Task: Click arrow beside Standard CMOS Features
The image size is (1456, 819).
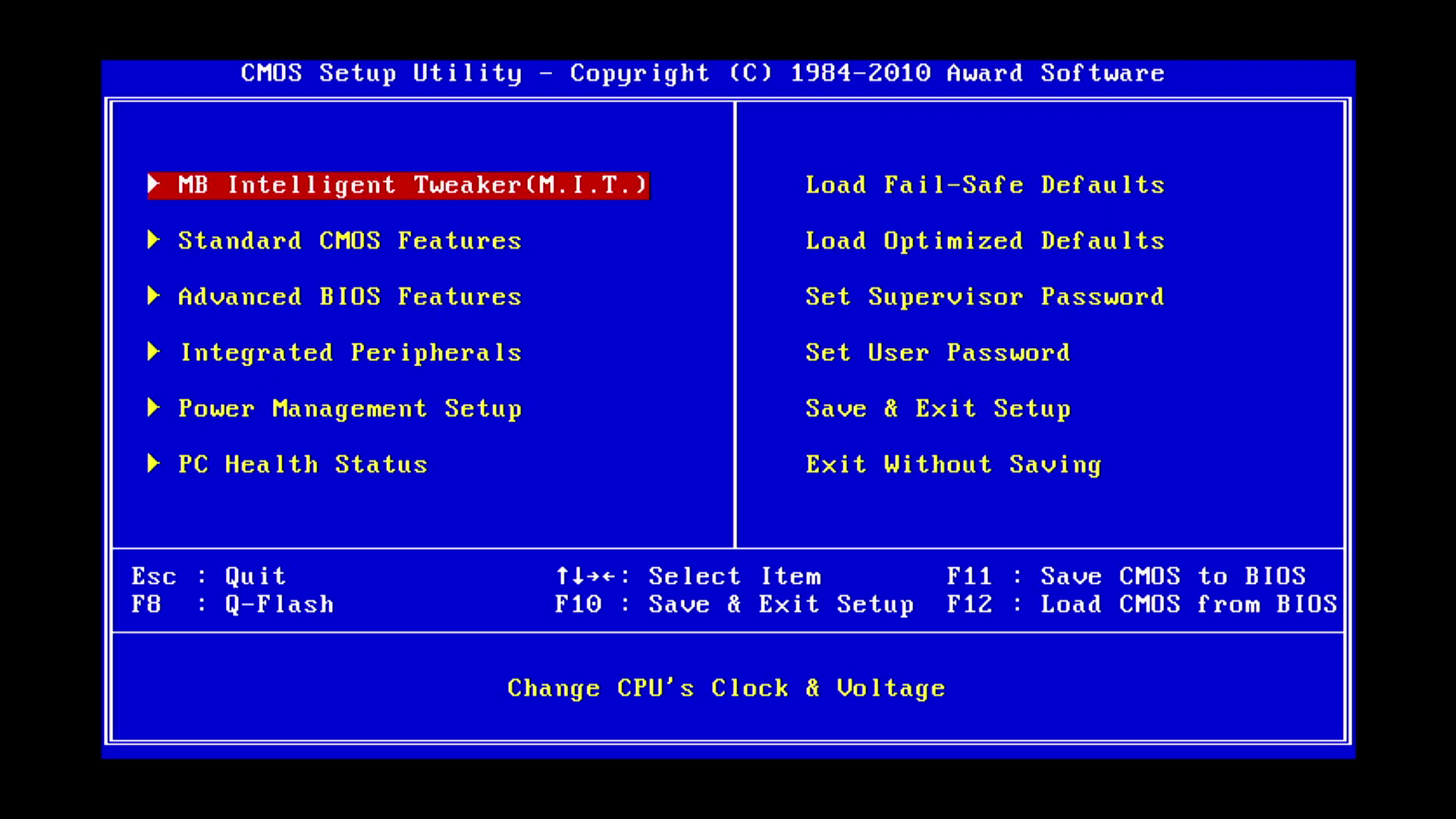Action: click(x=153, y=240)
